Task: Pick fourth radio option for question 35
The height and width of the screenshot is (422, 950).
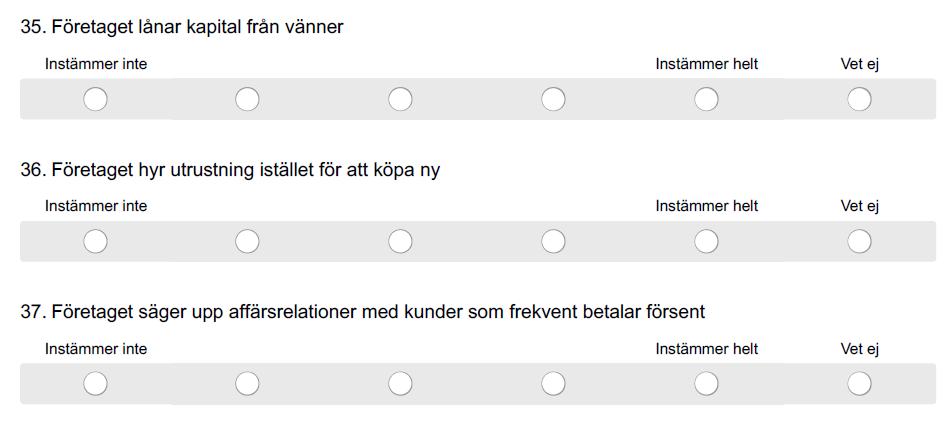Action: tap(553, 99)
